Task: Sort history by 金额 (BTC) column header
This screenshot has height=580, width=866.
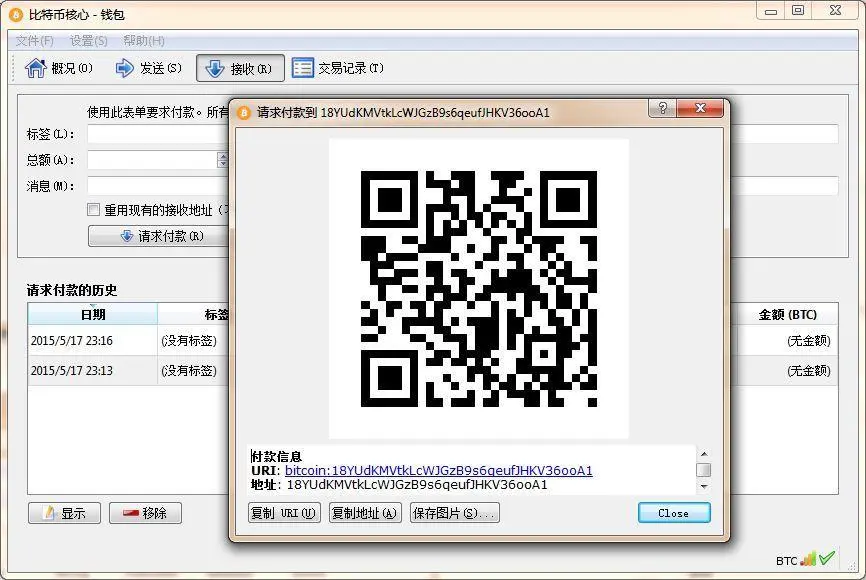Action: pyautogui.click(x=787, y=314)
